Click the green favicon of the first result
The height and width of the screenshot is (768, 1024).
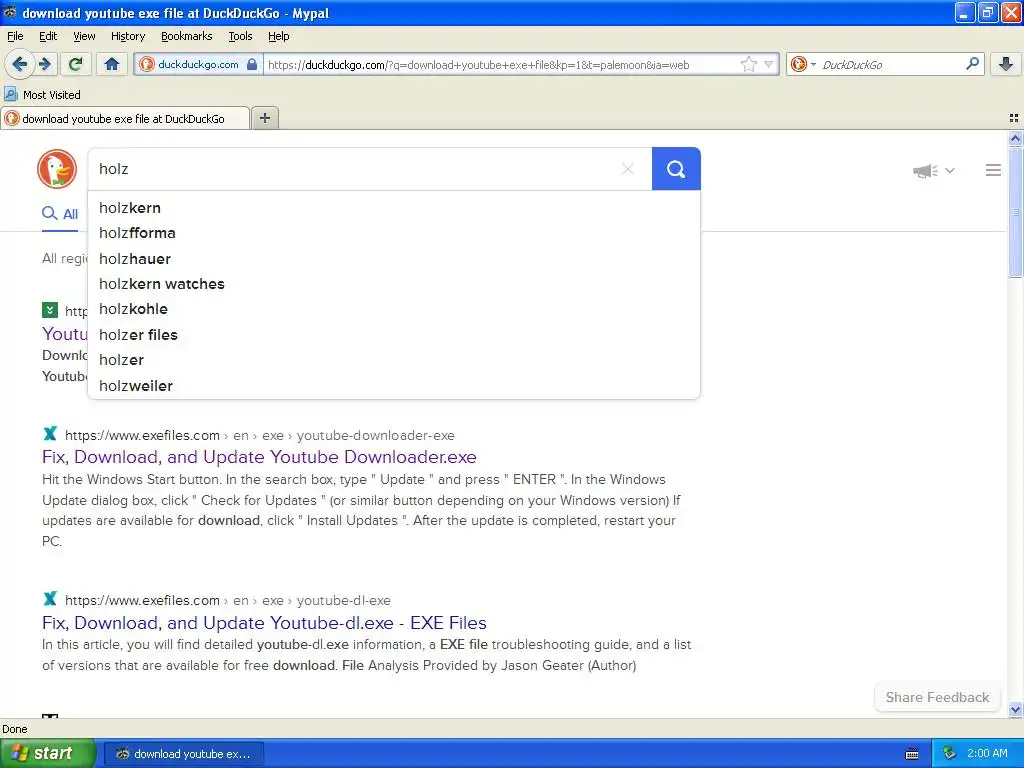(x=50, y=310)
